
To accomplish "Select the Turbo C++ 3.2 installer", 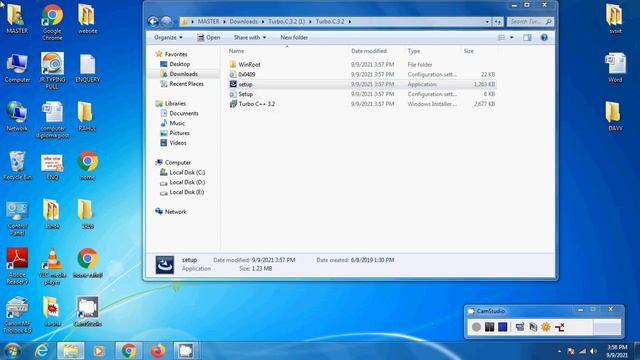I will 257,104.
